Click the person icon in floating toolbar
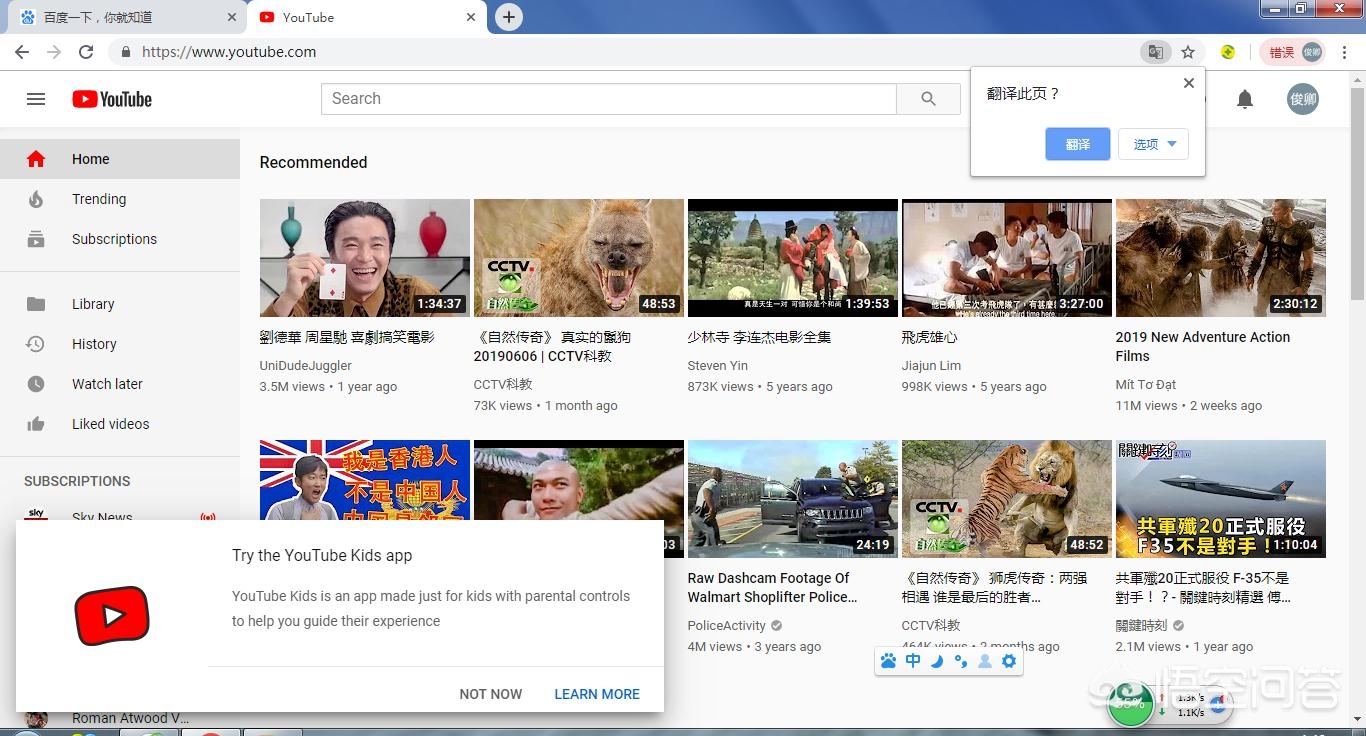The height and width of the screenshot is (736, 1366). [985, 661]
